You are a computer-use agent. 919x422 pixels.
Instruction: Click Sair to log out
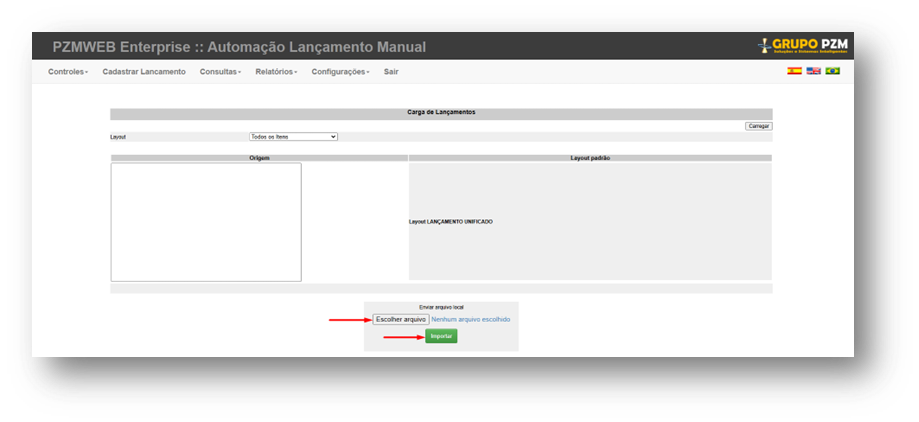point(391,72)
